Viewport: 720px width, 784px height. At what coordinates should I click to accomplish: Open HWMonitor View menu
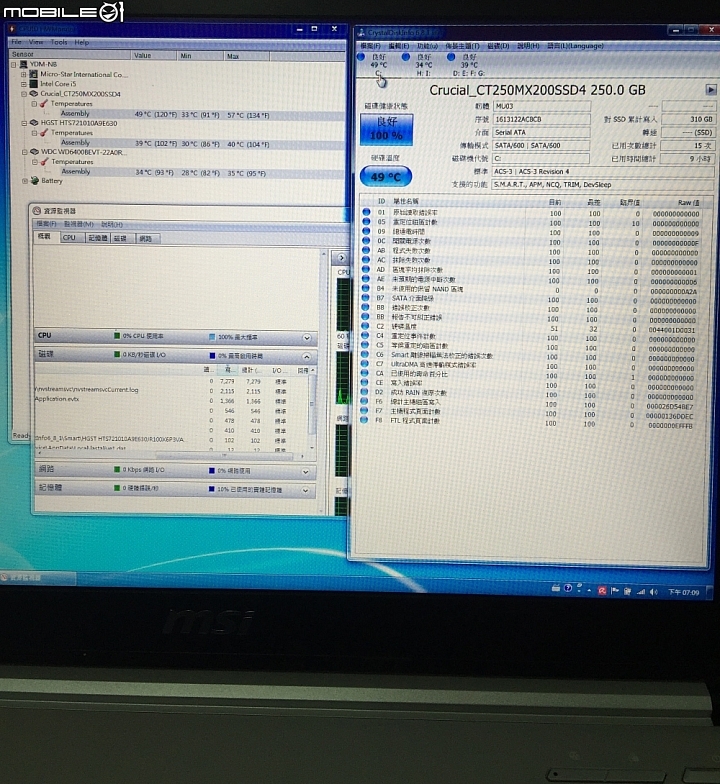[x=36, y=42]
